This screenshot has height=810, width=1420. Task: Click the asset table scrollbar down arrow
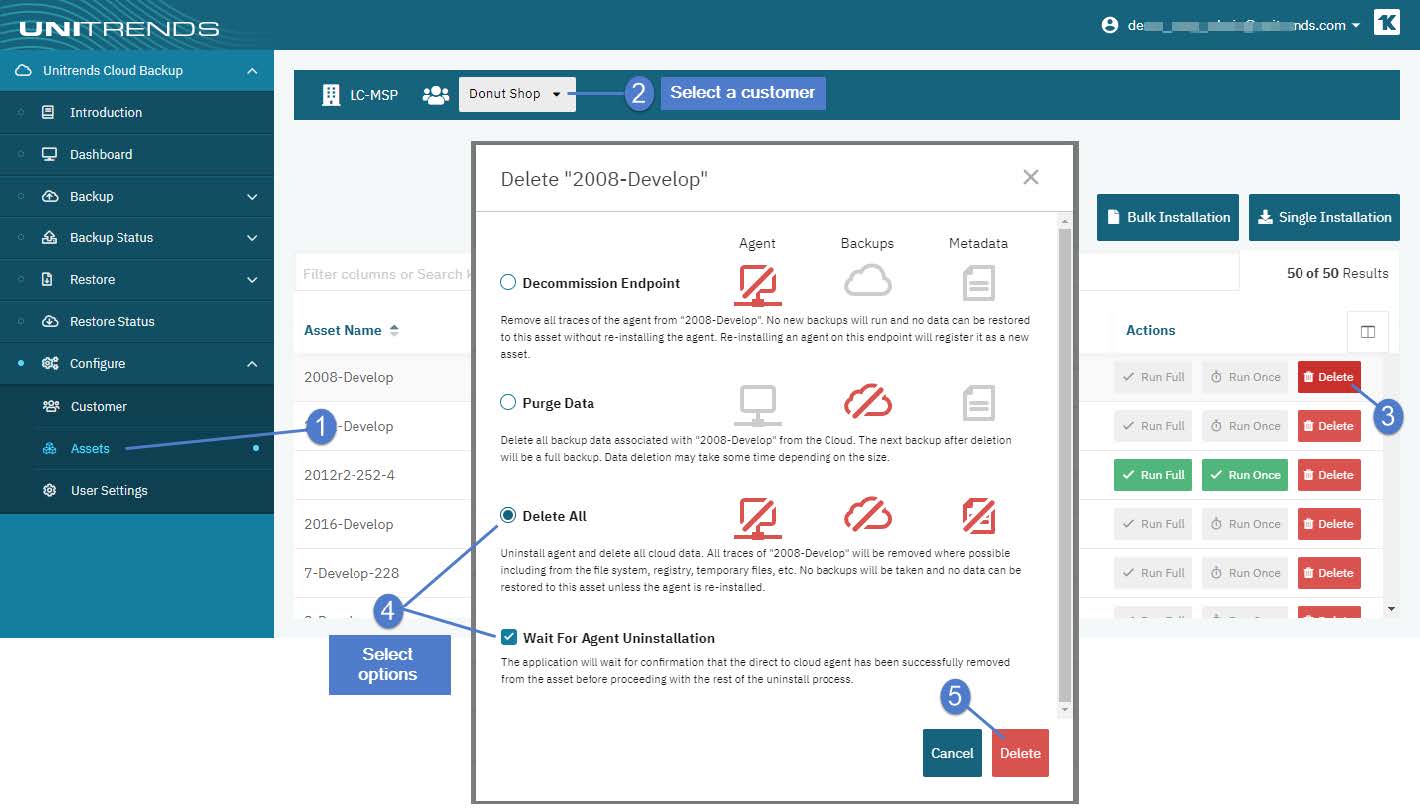1391,608
